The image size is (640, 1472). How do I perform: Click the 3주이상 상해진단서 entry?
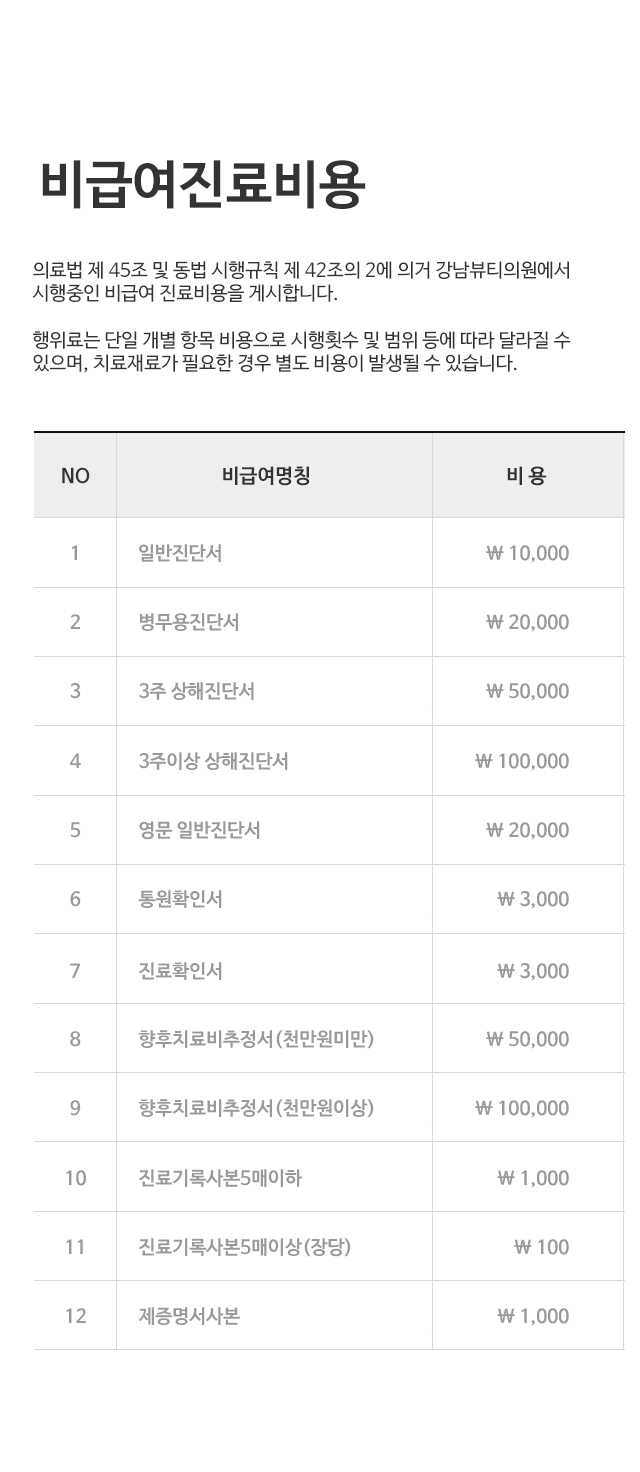[x=214, y=761]
